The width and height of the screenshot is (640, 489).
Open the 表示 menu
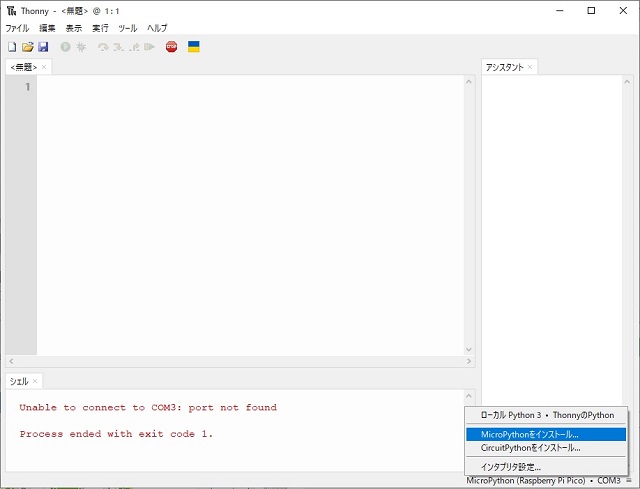pyautogui.click(x=74, y=28)
